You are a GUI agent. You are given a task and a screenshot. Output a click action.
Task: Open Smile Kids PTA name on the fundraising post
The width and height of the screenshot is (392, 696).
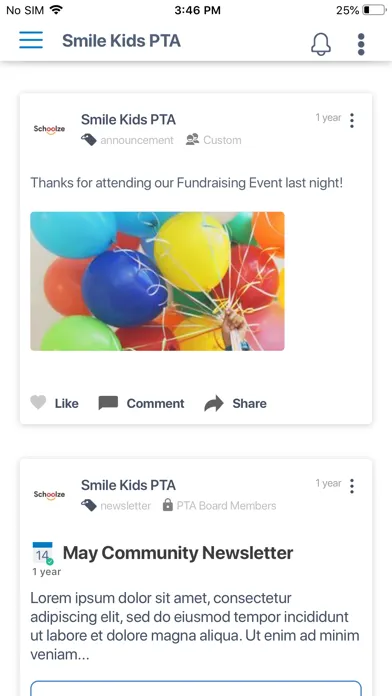pos(128,119)
